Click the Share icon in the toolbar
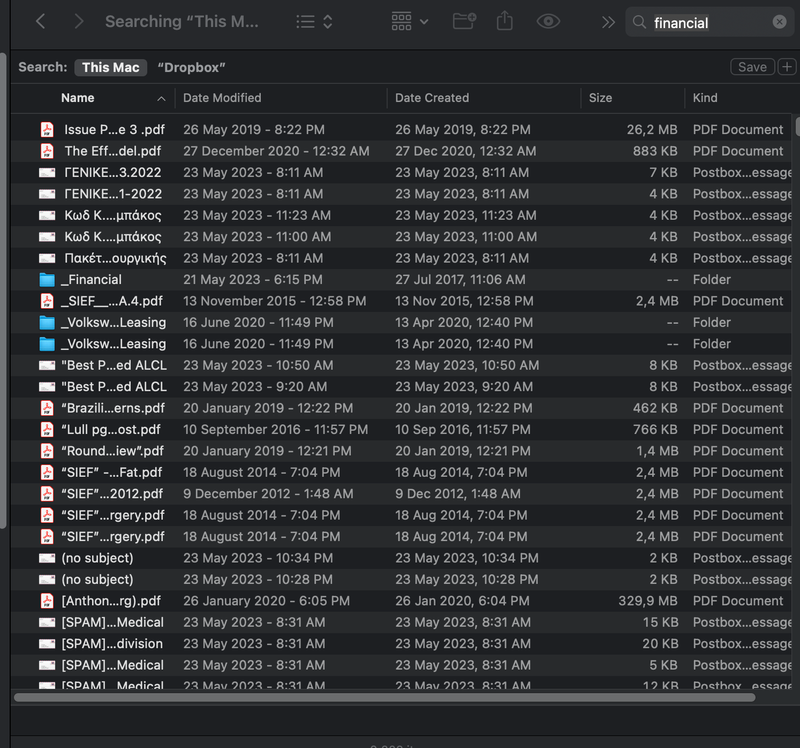 point(505,22)
